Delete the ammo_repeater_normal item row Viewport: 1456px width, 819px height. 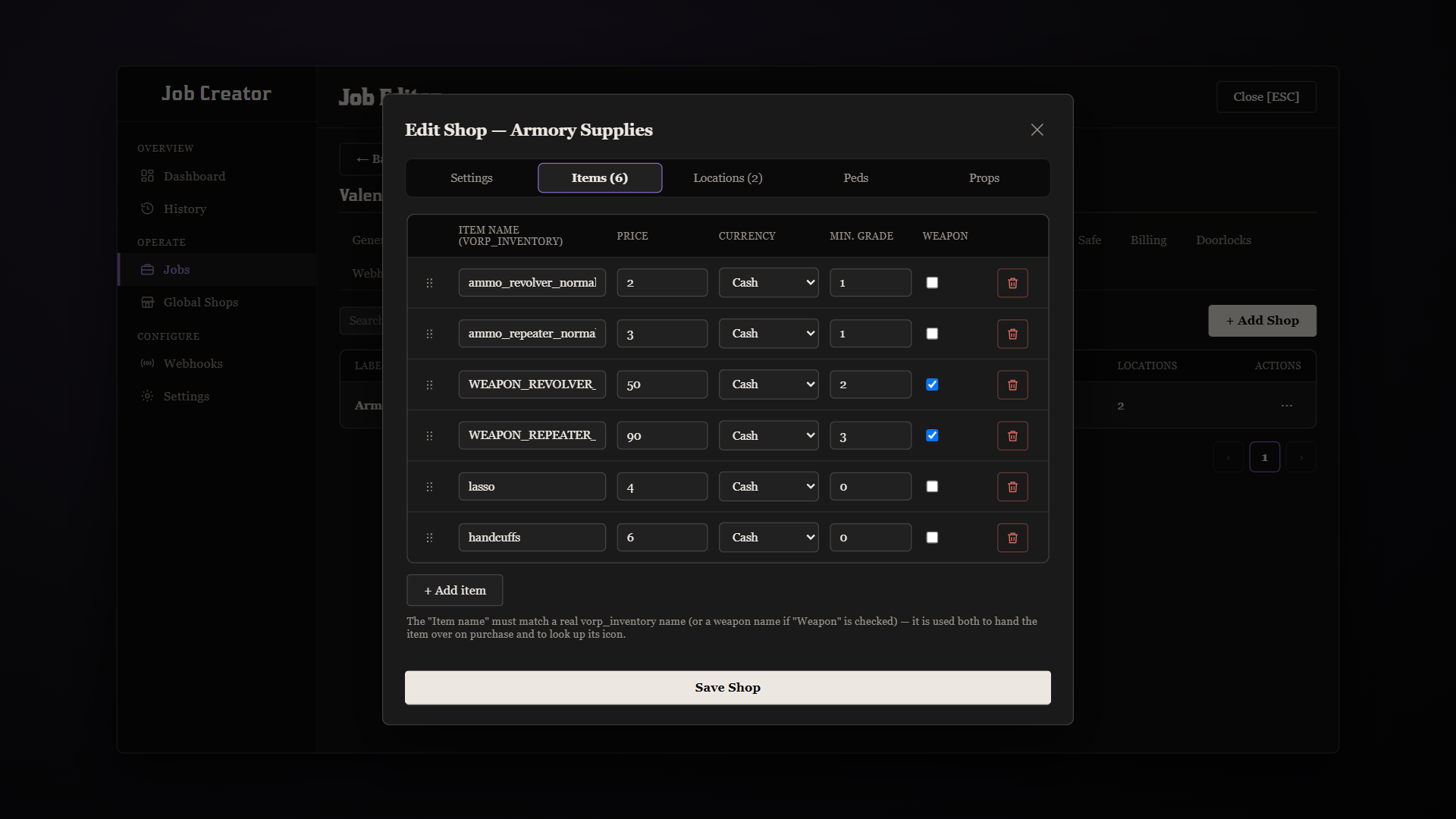click(x=1012, y=334)
